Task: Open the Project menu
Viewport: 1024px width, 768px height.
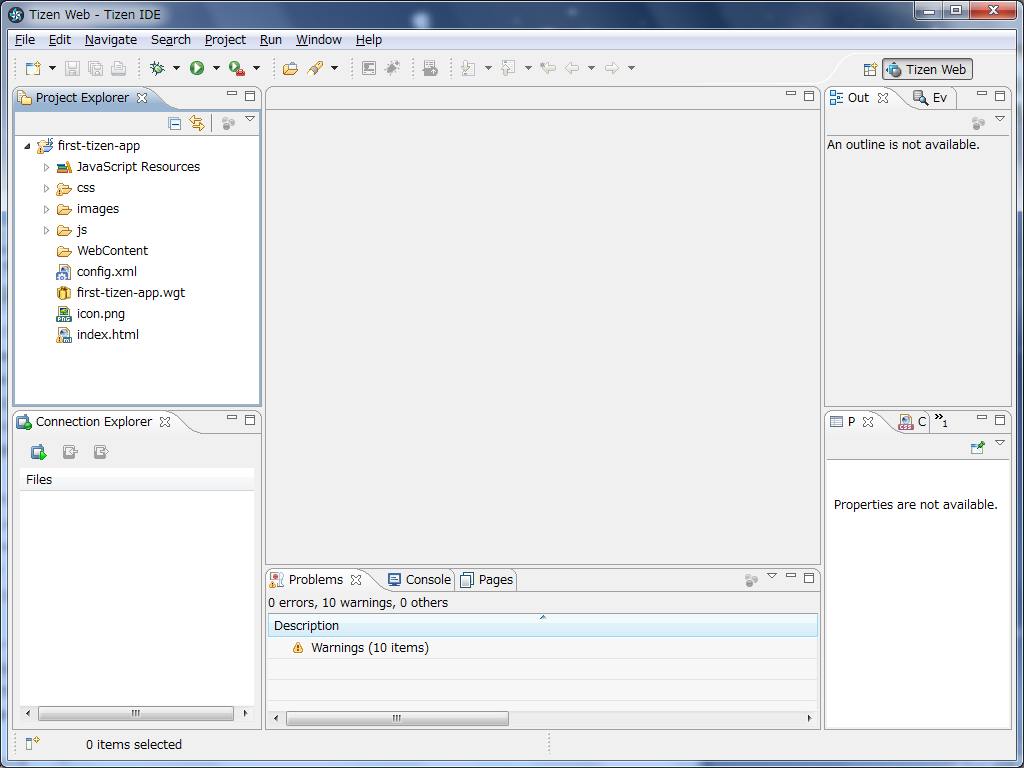Action: tap(225, 40)
